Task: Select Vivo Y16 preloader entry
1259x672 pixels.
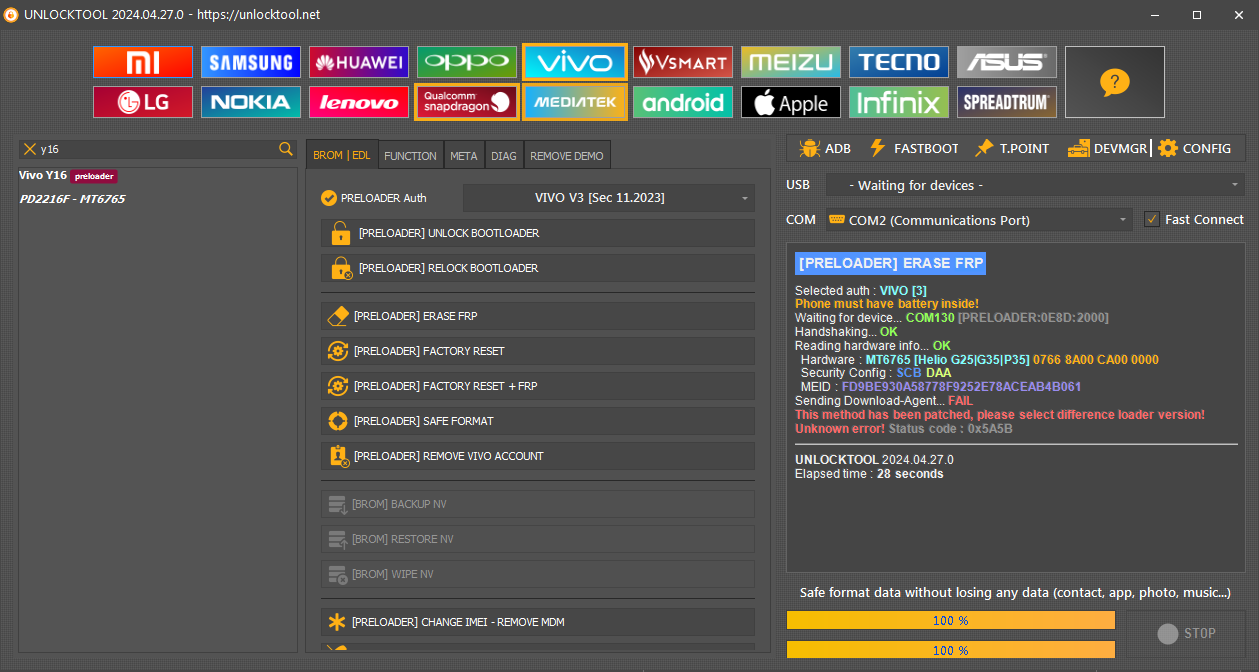Action: point(68,175)
